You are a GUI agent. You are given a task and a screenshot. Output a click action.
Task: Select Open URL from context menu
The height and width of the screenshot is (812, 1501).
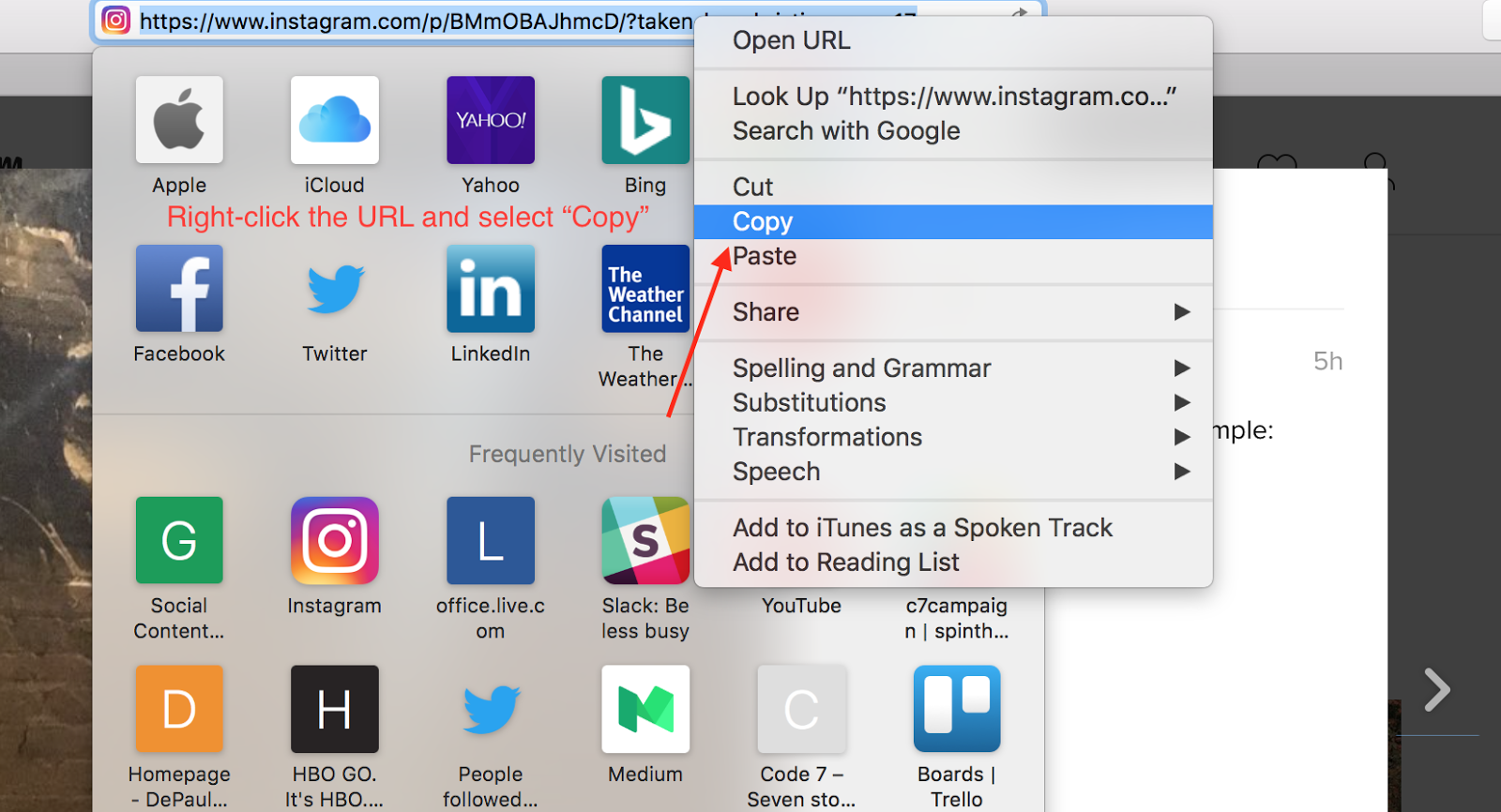click(x=953, y=40)
